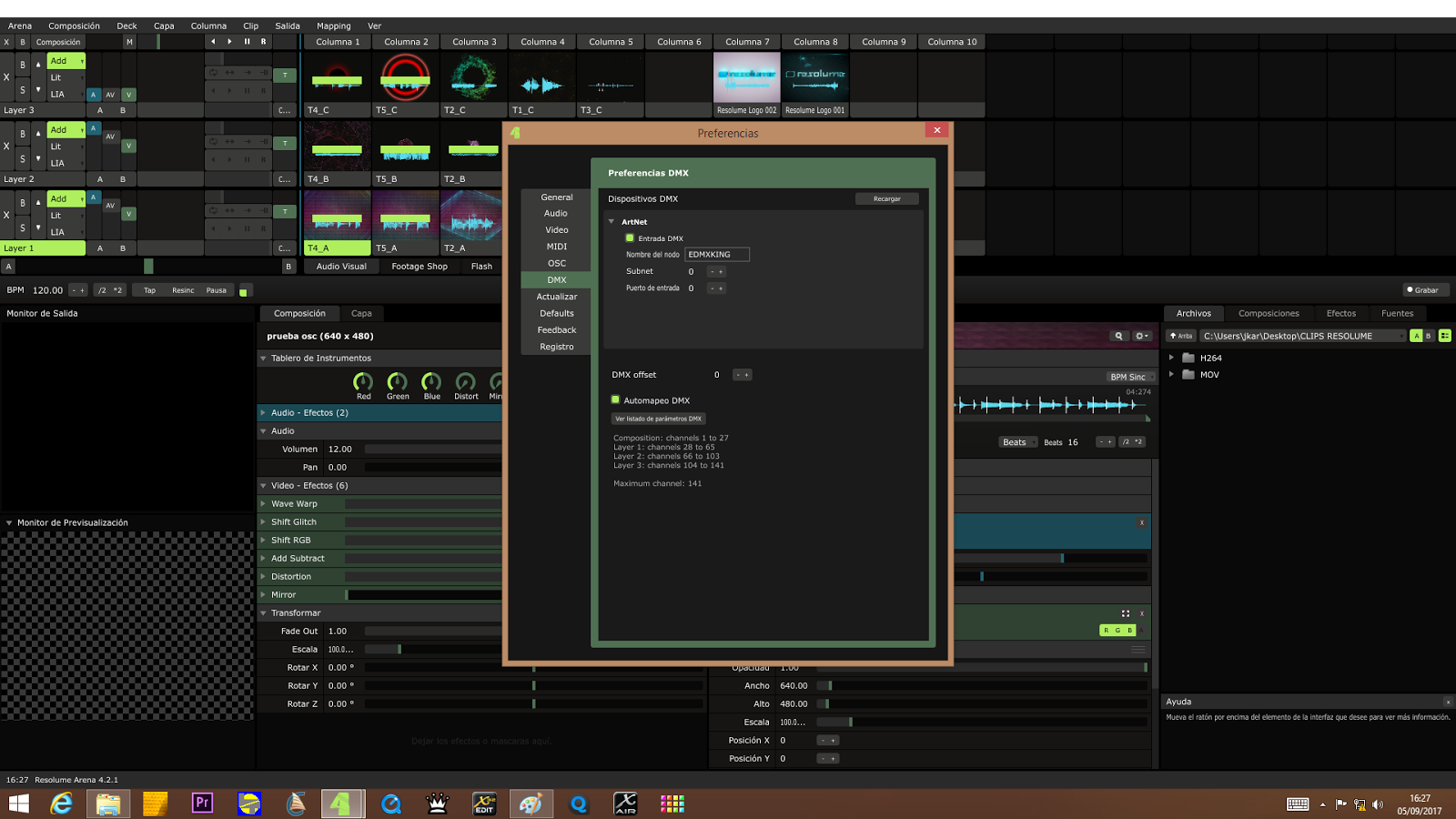
Task: Toggle the composition bypass B button
Action: [x=23, y=42]
